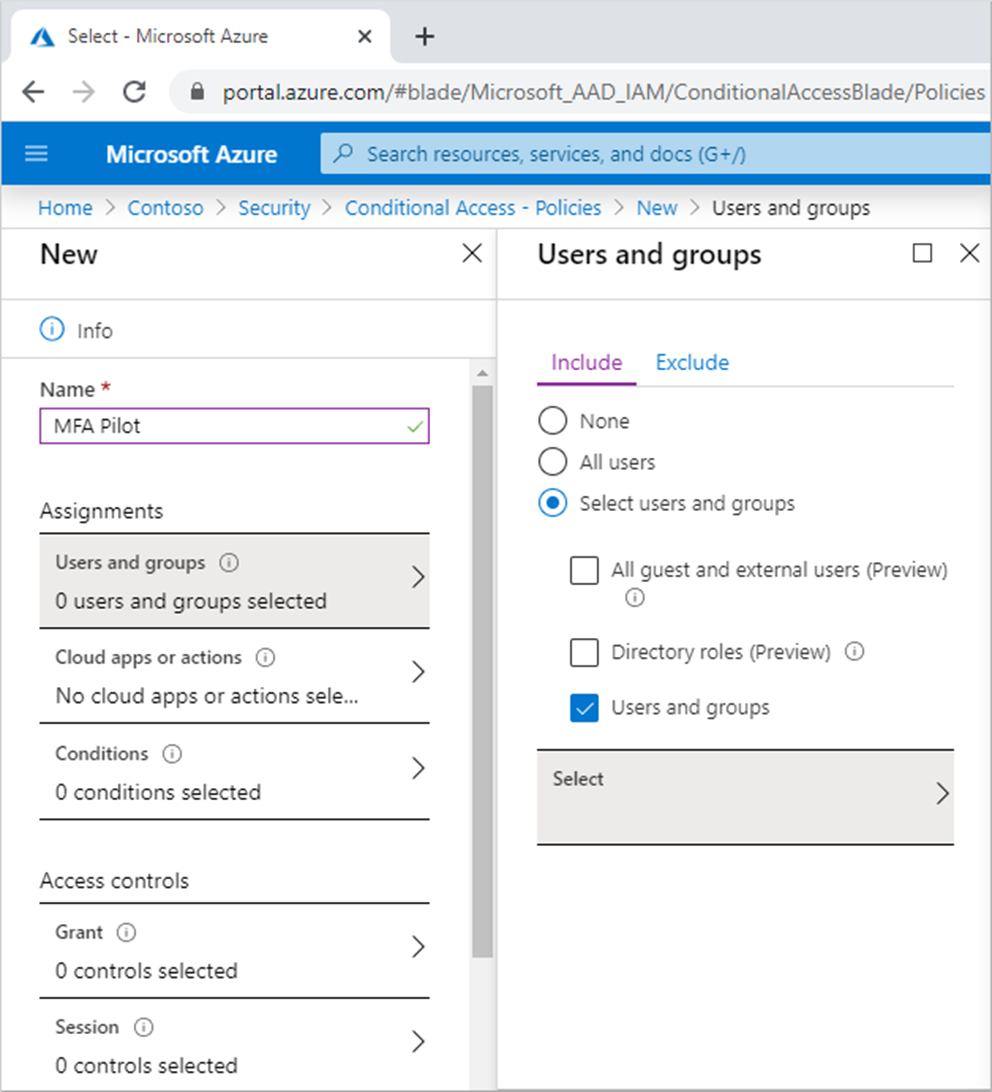Image resolution: width=992 pixels, height=1092 pixels.
Task: Switch to the Exclude tab
Action: [691, 362]
